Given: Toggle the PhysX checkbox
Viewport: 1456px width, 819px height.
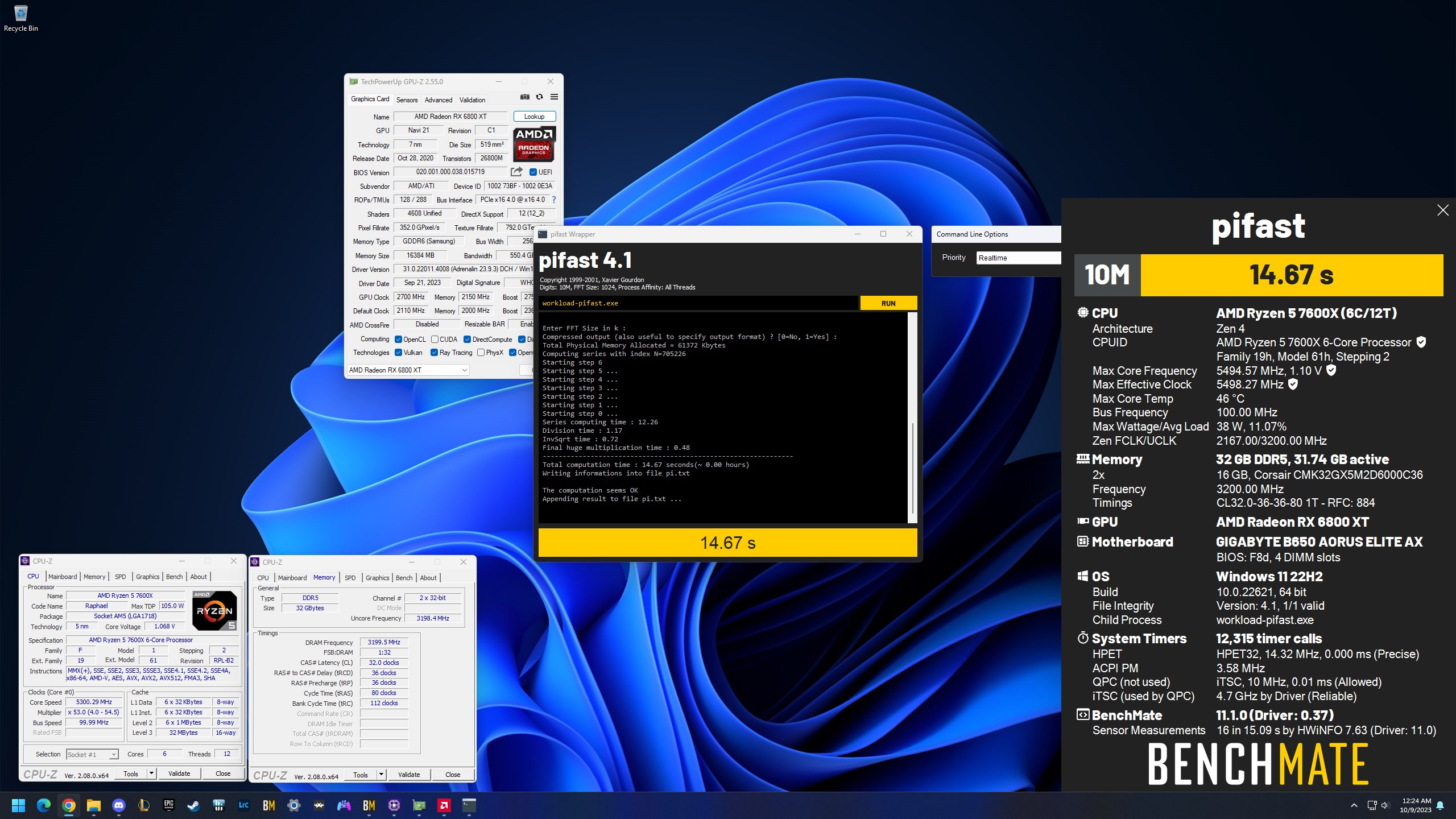Looking at the screenshot, I should click(481, 353).
